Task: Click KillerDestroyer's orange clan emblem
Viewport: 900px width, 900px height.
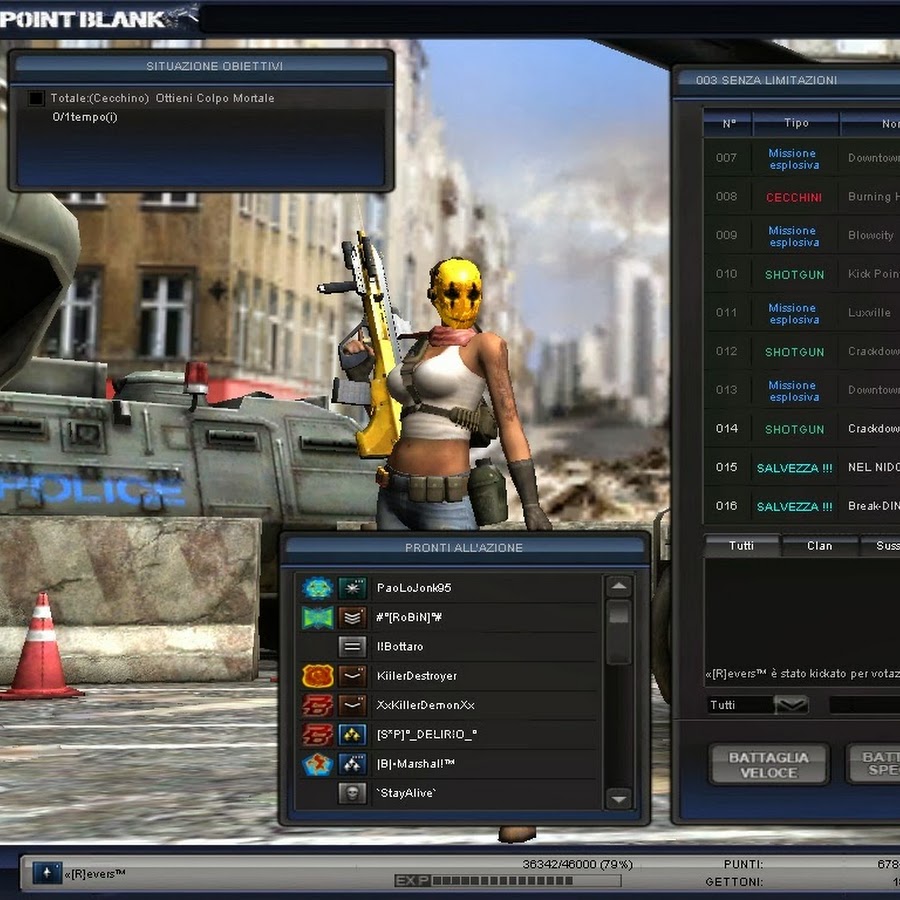Action: tap(317, 676)
